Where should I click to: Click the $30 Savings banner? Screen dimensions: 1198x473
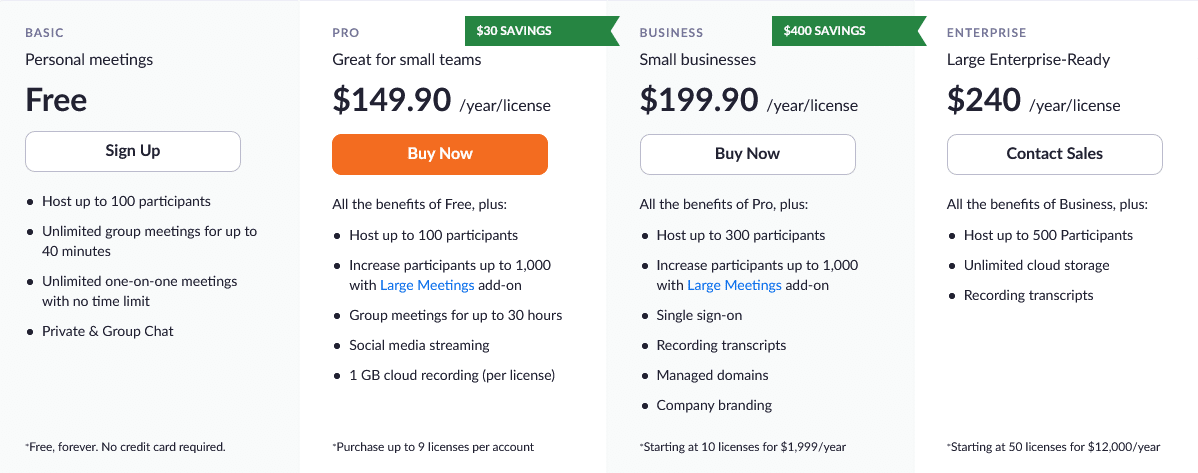(514, 31)
